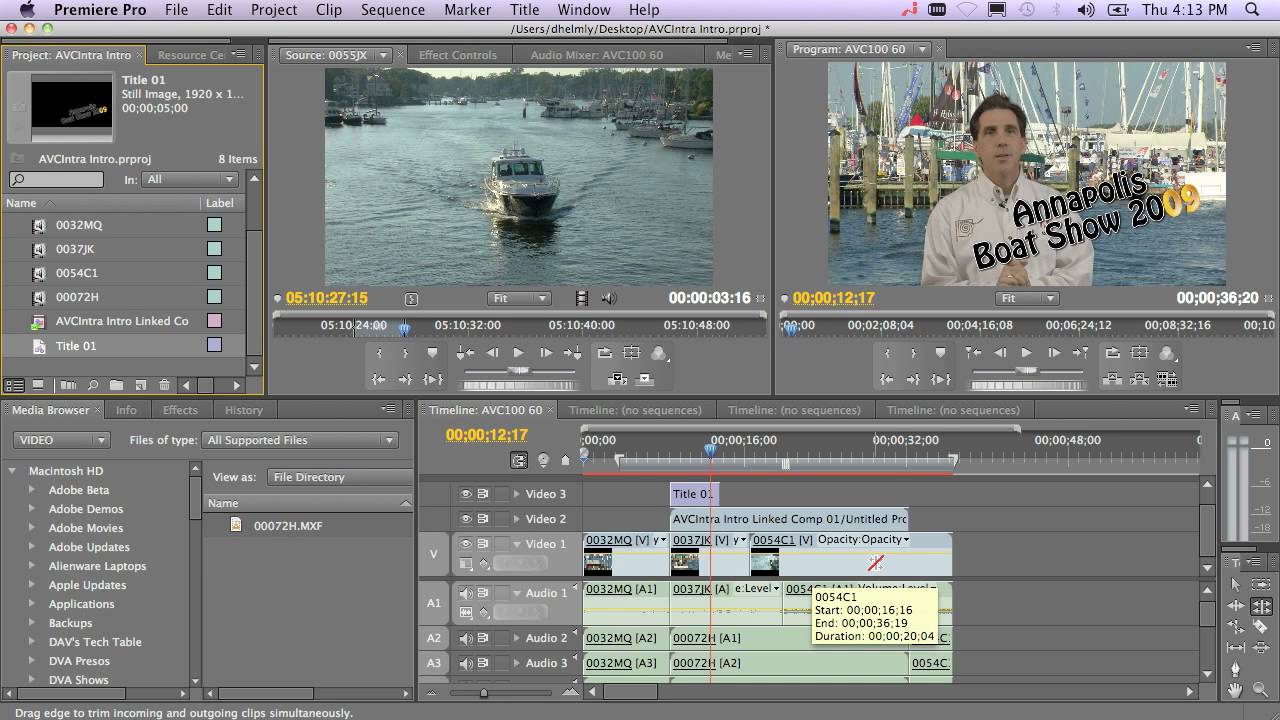The image size is (1280, 720).
Task: Expand the Adobe Movies folder
Action: pos(32,528)
